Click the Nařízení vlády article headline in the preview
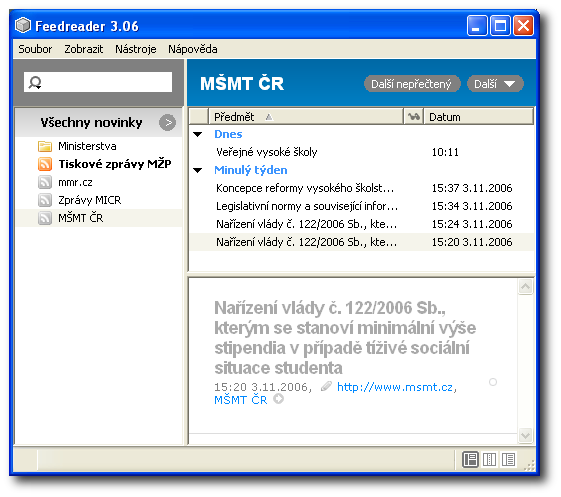Image resolution: width=561 pixels, height=497 pixels. coord(345,338)
